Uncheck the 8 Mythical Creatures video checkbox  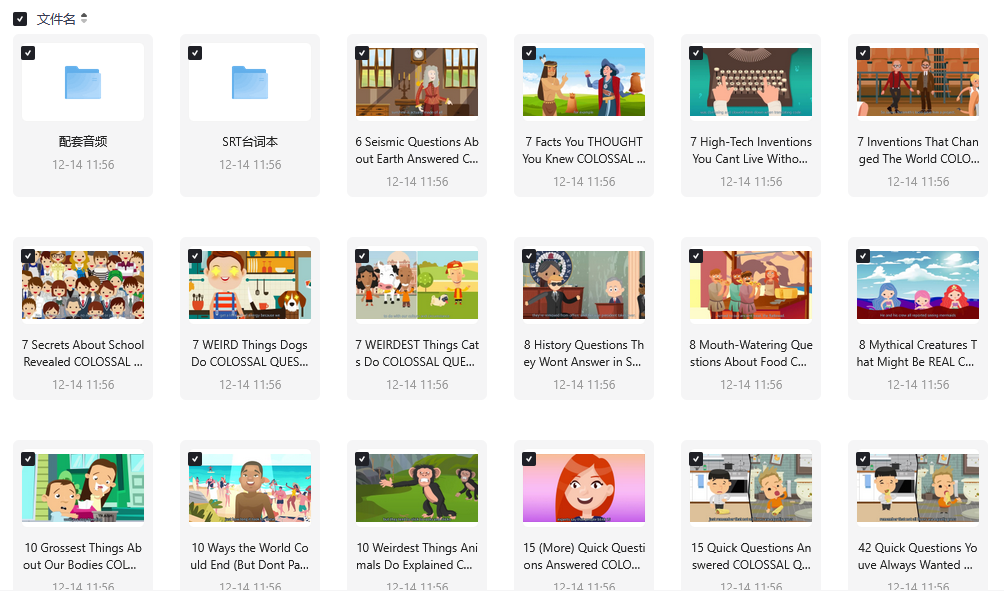click(x=863, y=256)
